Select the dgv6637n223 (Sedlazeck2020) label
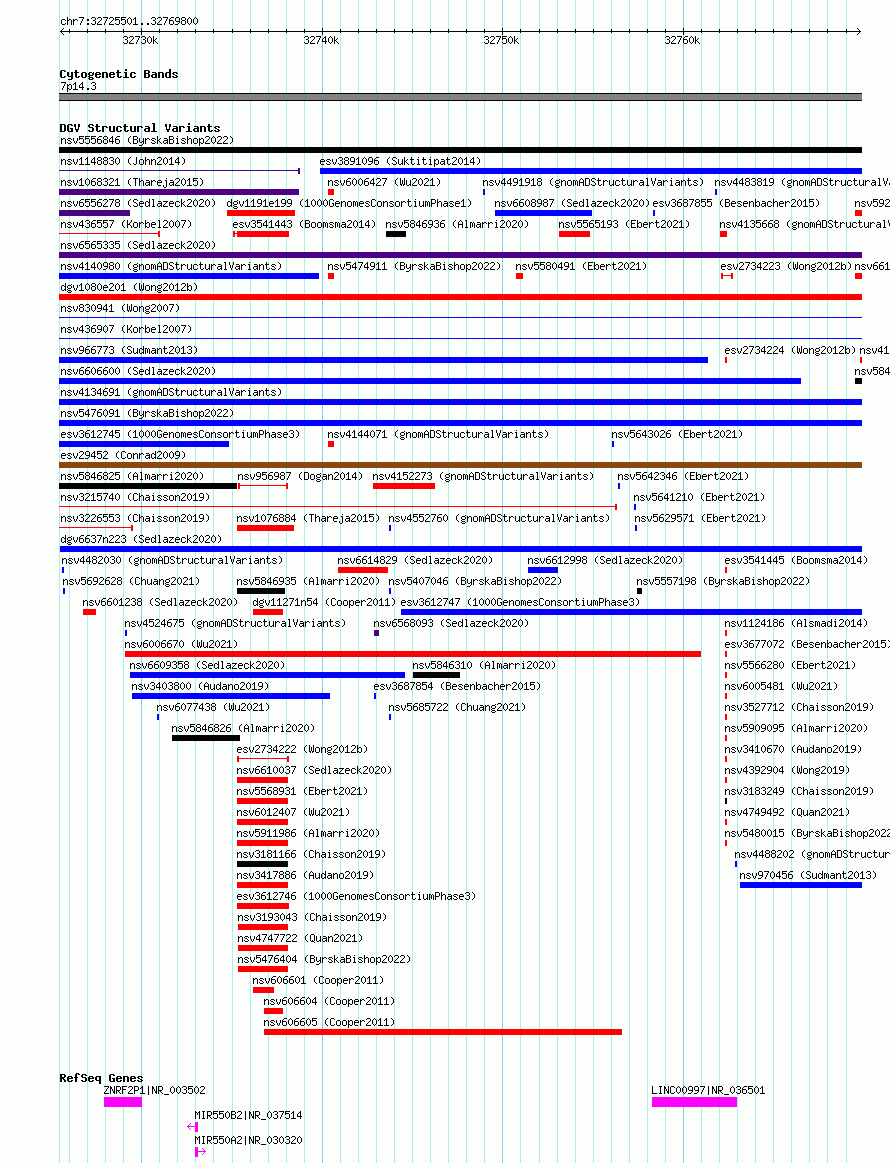 point(141,539)
